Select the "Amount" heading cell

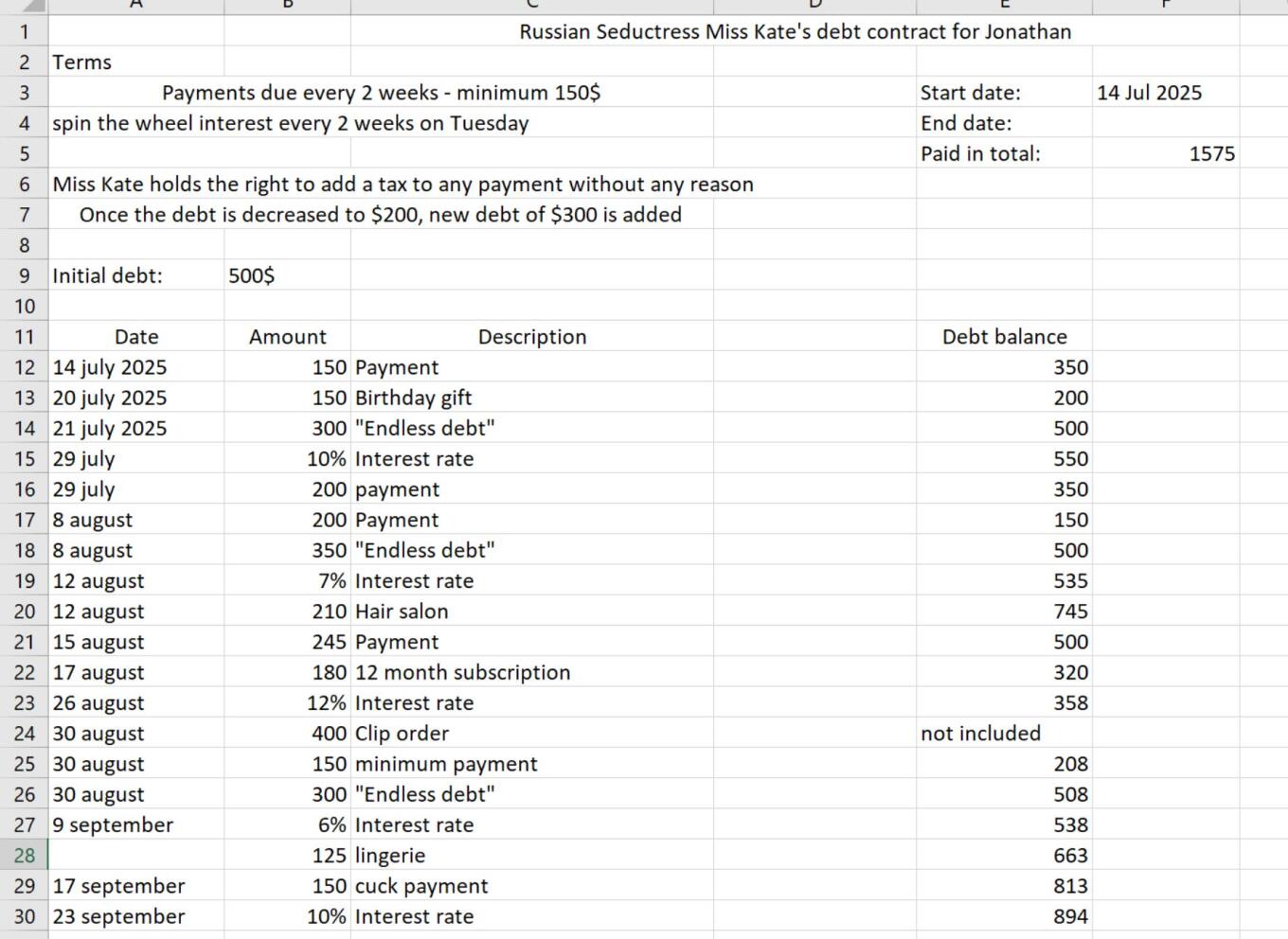(287, 337)
